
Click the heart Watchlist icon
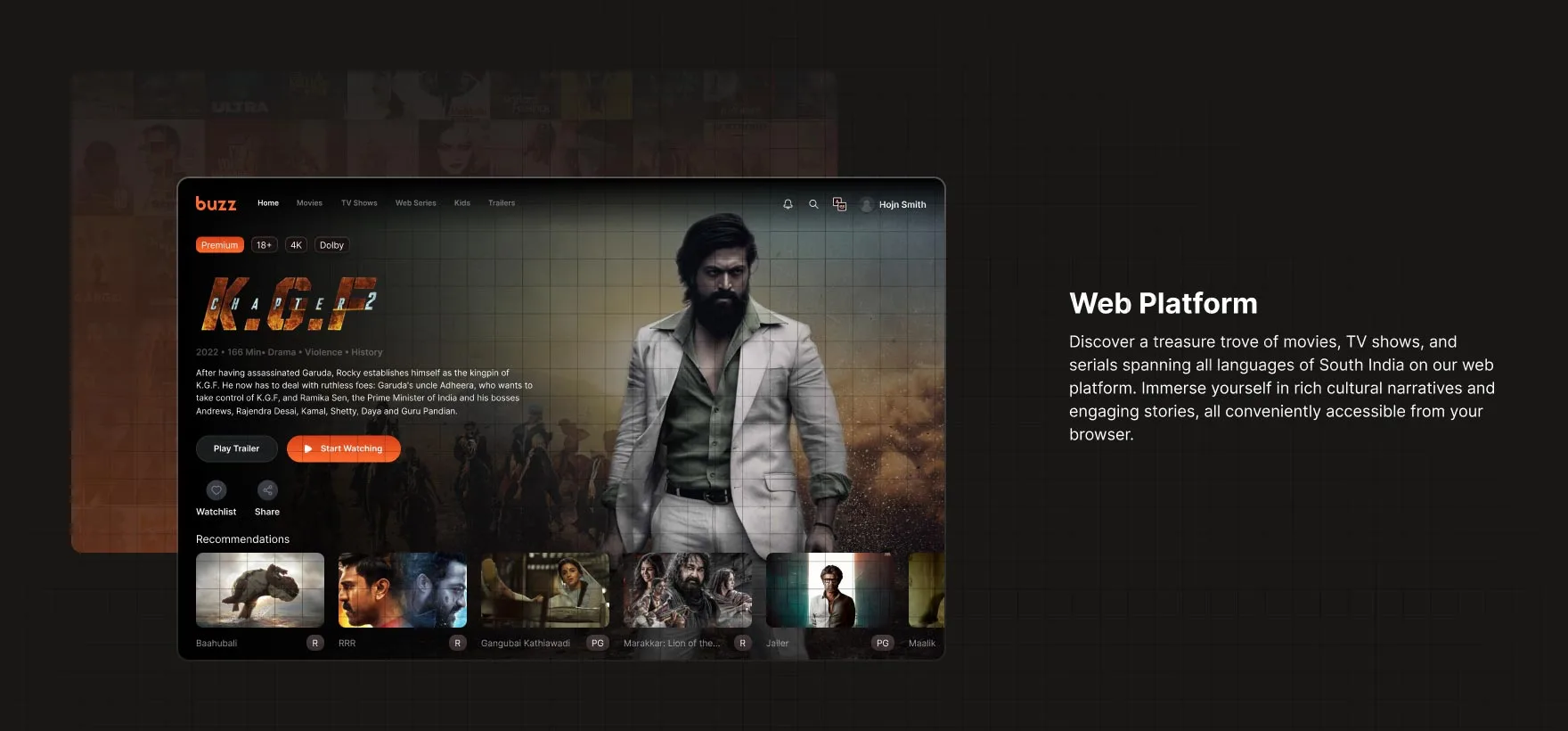[216, 490]
